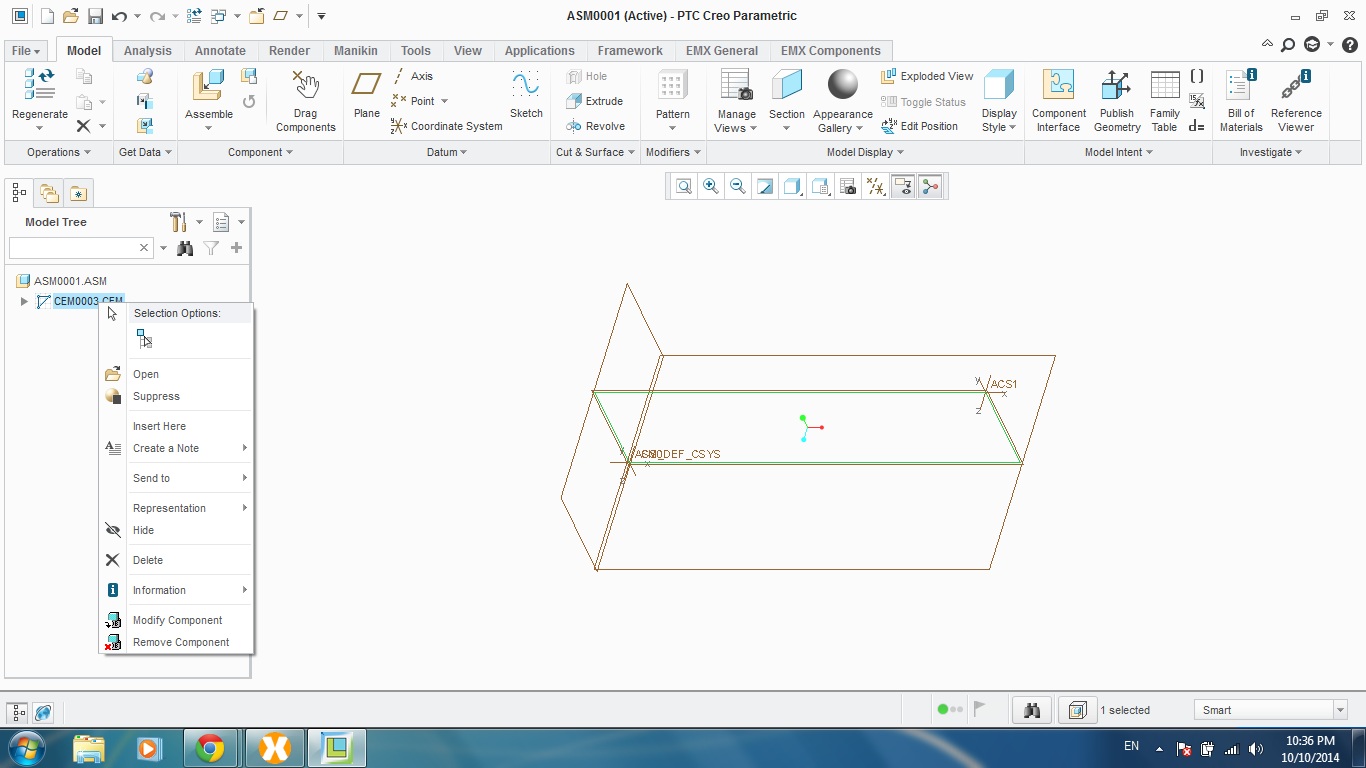
Task: Open the Section tool
Action: point(787,100)
